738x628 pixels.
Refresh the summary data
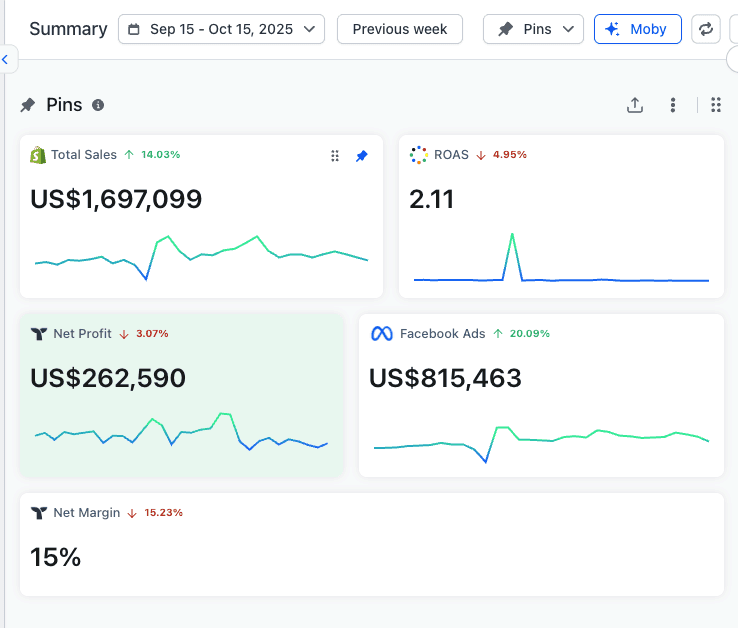point(706,29)
